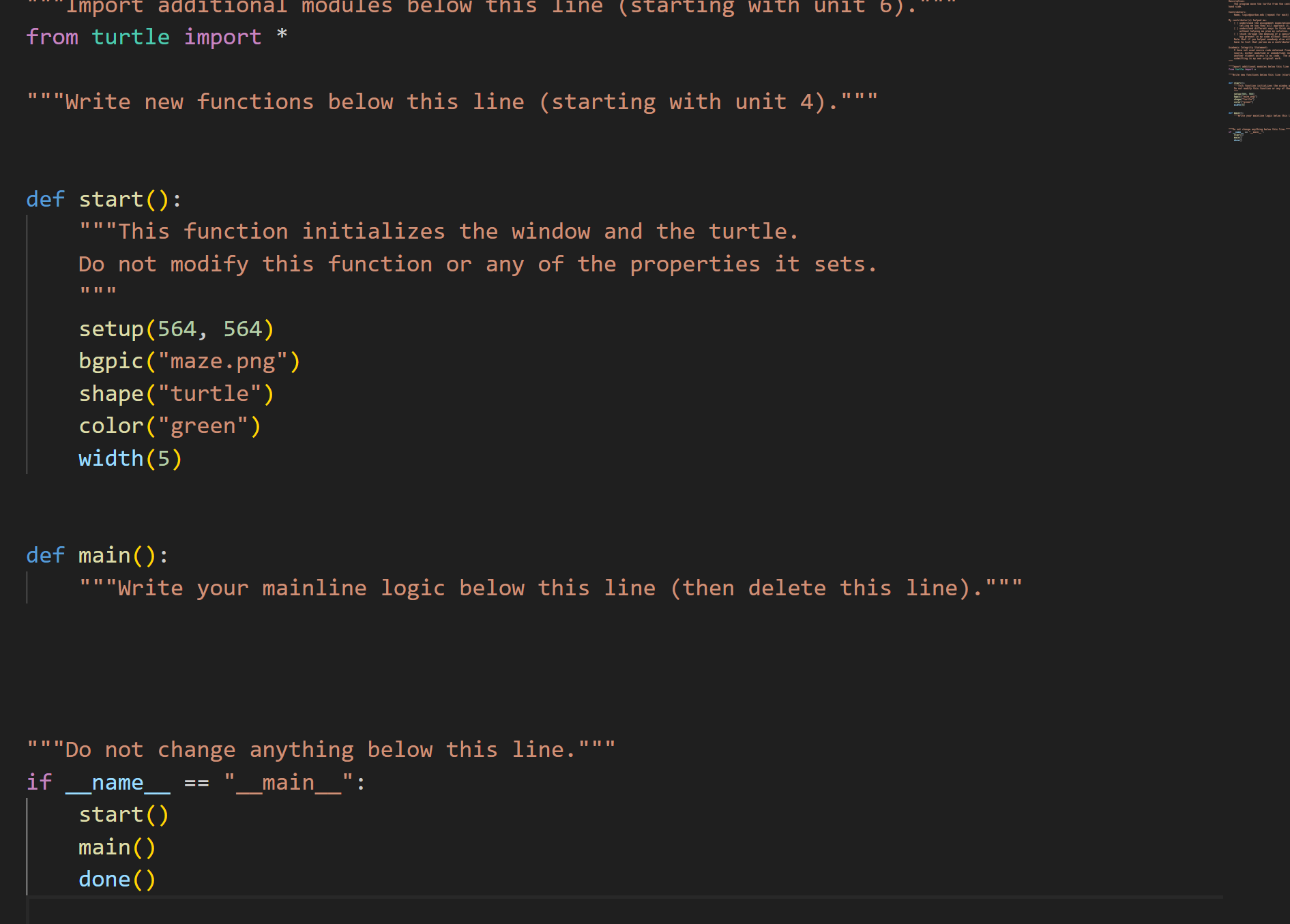Click the start() call under the if block
The image size is (1290, 924).
123,814
